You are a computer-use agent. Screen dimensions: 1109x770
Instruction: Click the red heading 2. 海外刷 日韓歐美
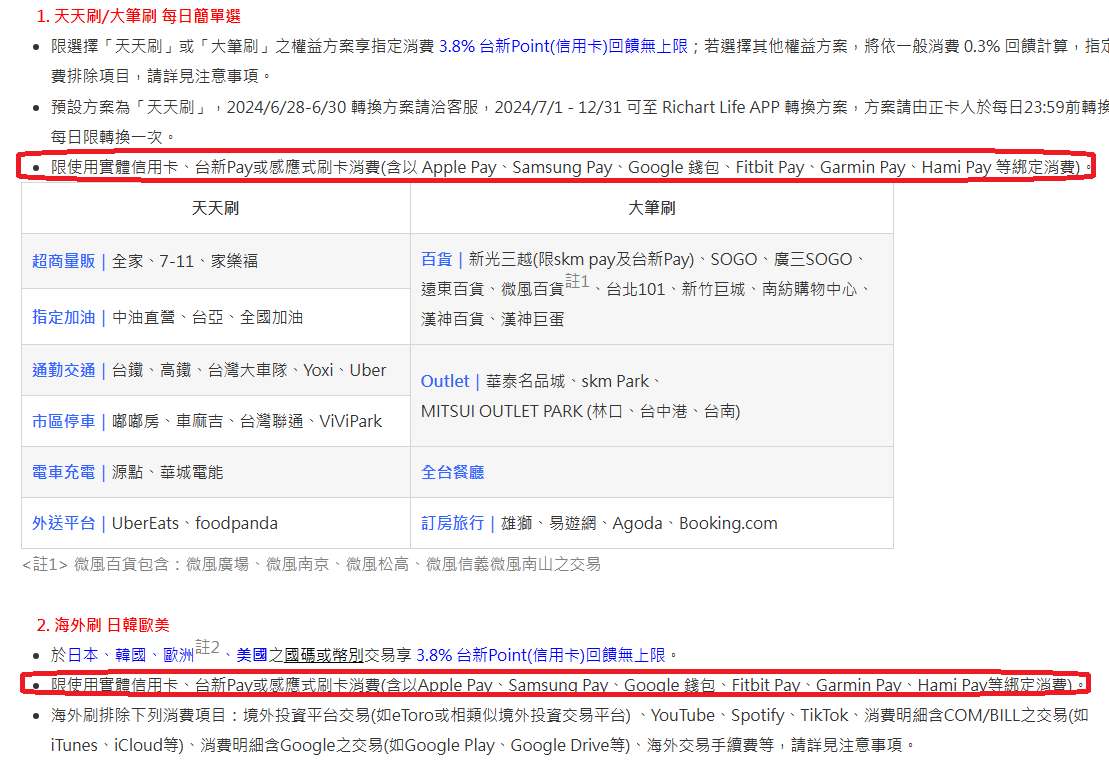pyautogui.click(x=103, y=625)
